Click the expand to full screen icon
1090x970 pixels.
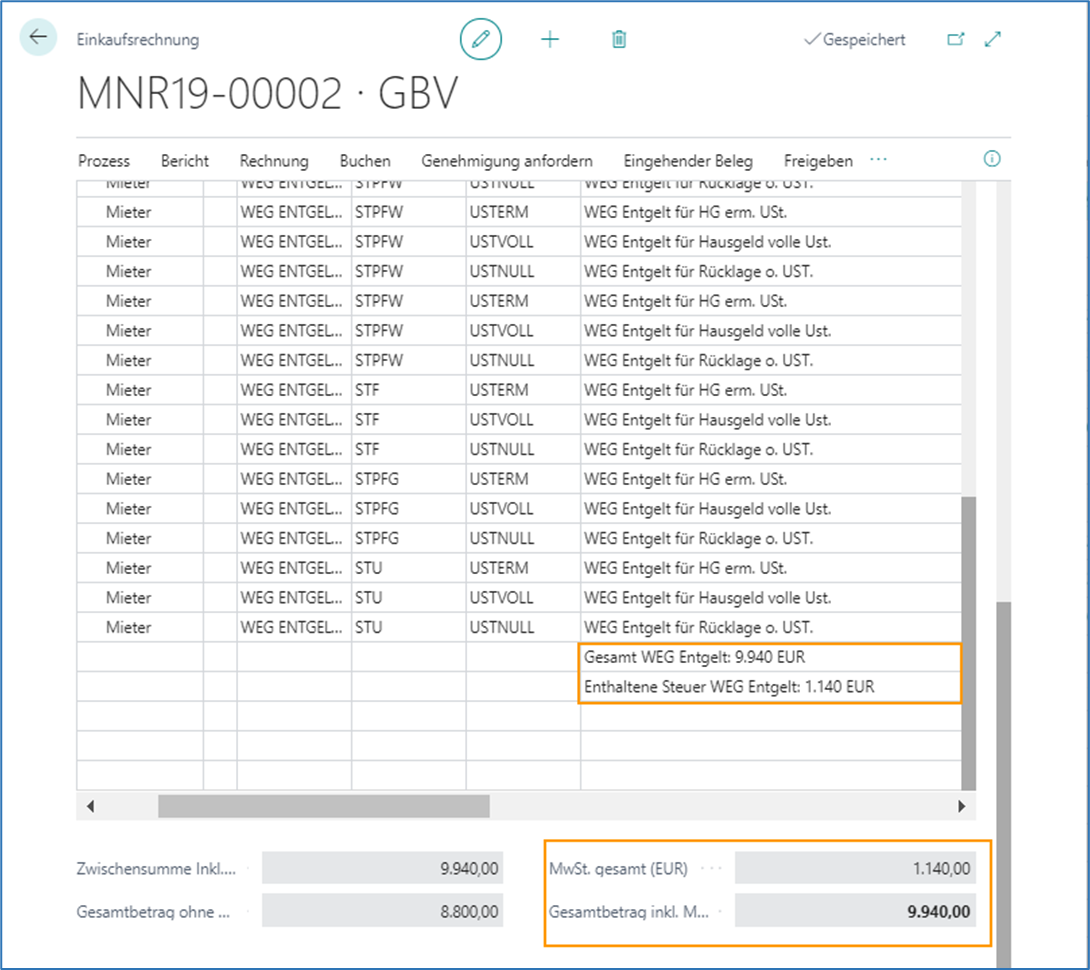993,39
